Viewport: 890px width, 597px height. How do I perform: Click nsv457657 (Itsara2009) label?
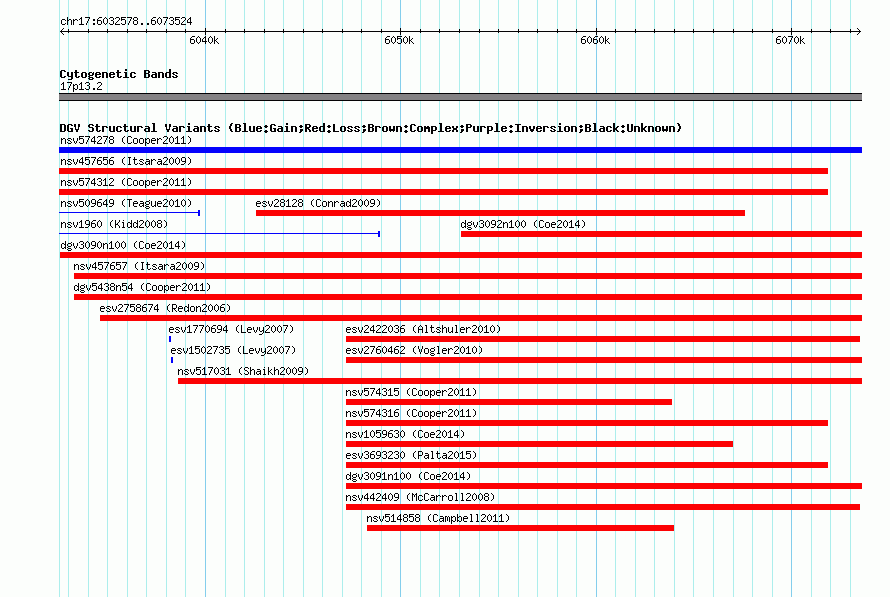(x=139, y=266)
